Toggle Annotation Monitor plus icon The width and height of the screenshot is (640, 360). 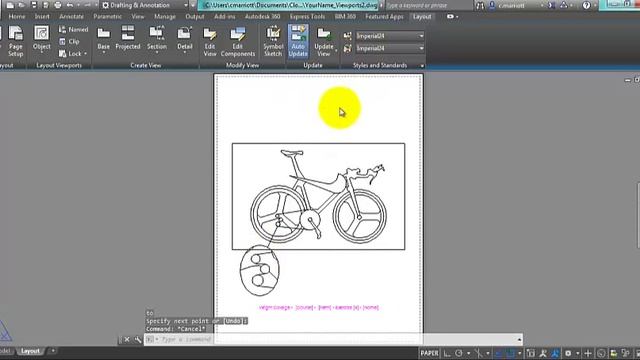588,353
